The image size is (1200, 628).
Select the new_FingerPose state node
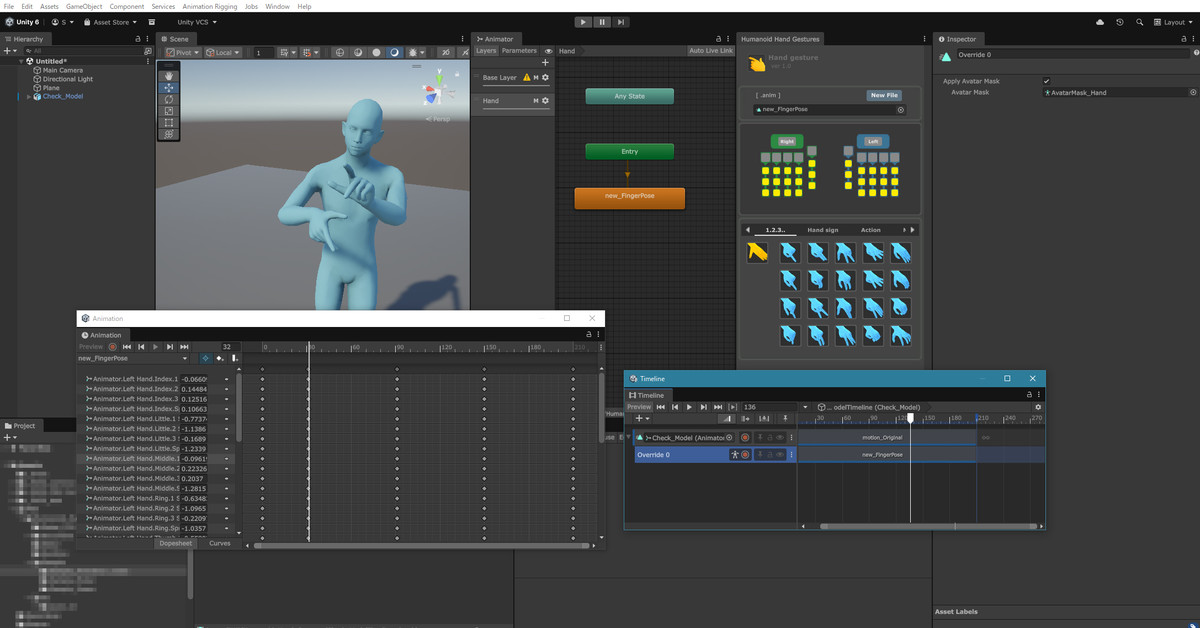[x=629, y=198]
